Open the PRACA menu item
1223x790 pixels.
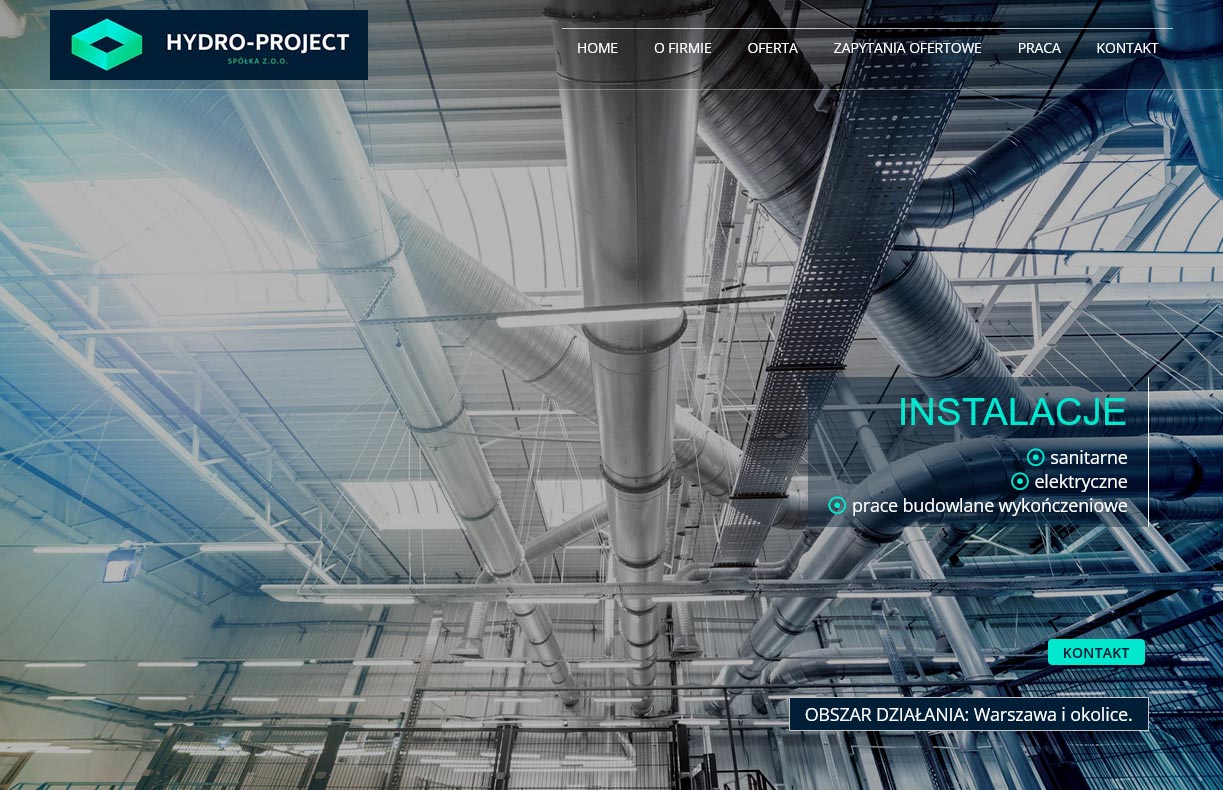[x=1039, y=48]
